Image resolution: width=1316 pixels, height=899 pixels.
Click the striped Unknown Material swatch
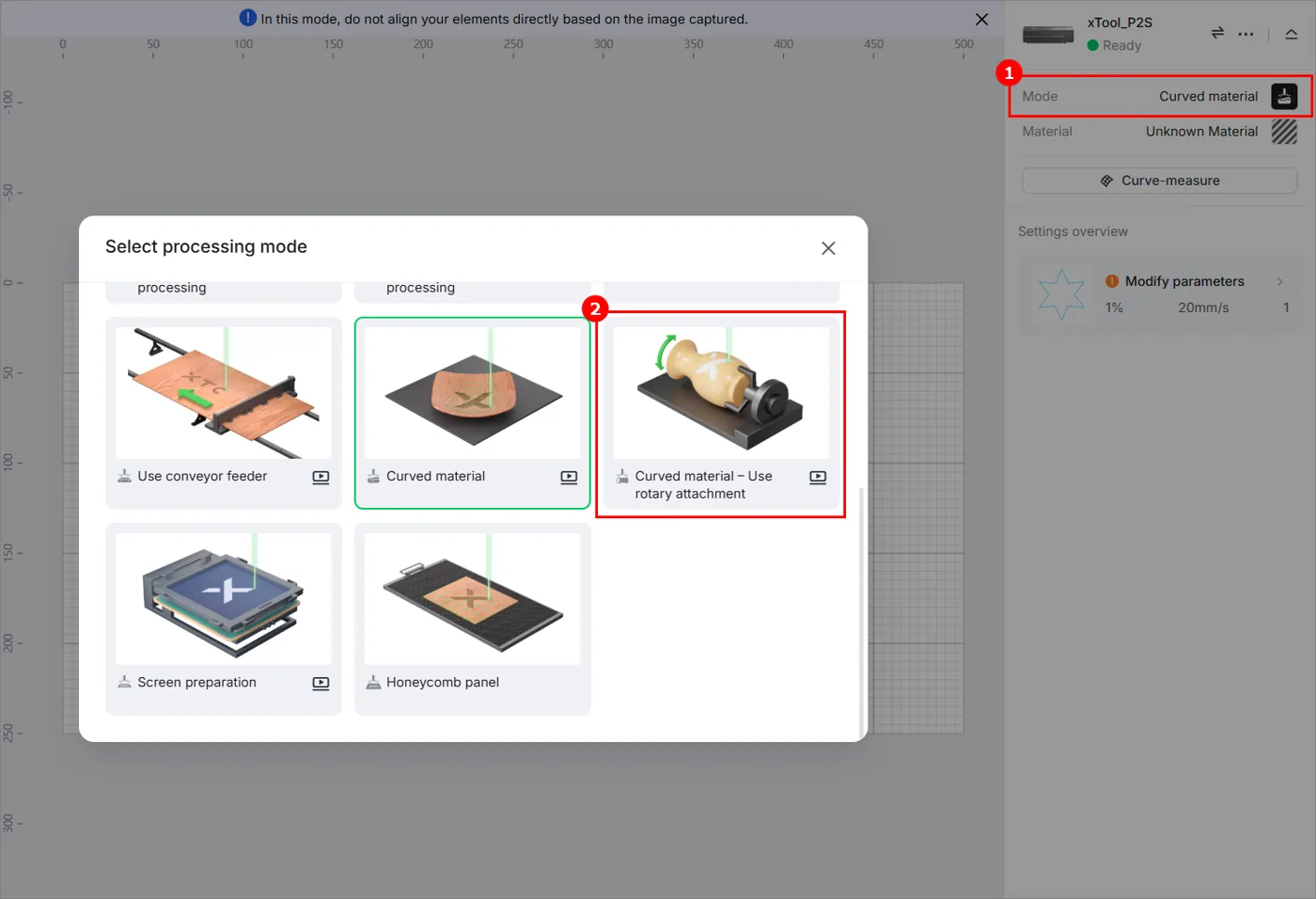(1284, 132)
